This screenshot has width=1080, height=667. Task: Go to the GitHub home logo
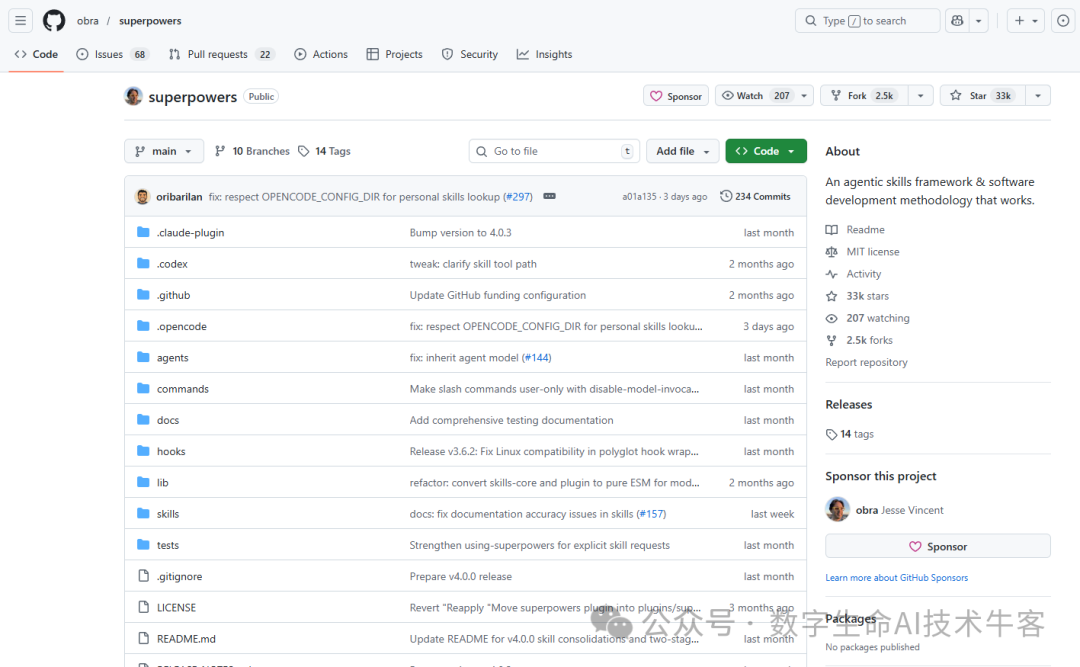point(54,21)
